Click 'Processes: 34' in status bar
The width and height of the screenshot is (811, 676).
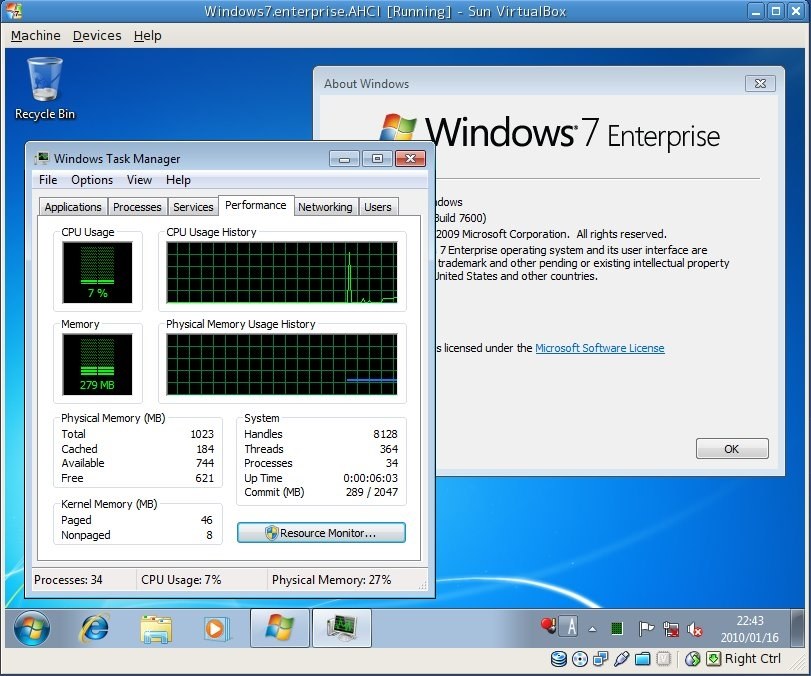tap(68, 580)
